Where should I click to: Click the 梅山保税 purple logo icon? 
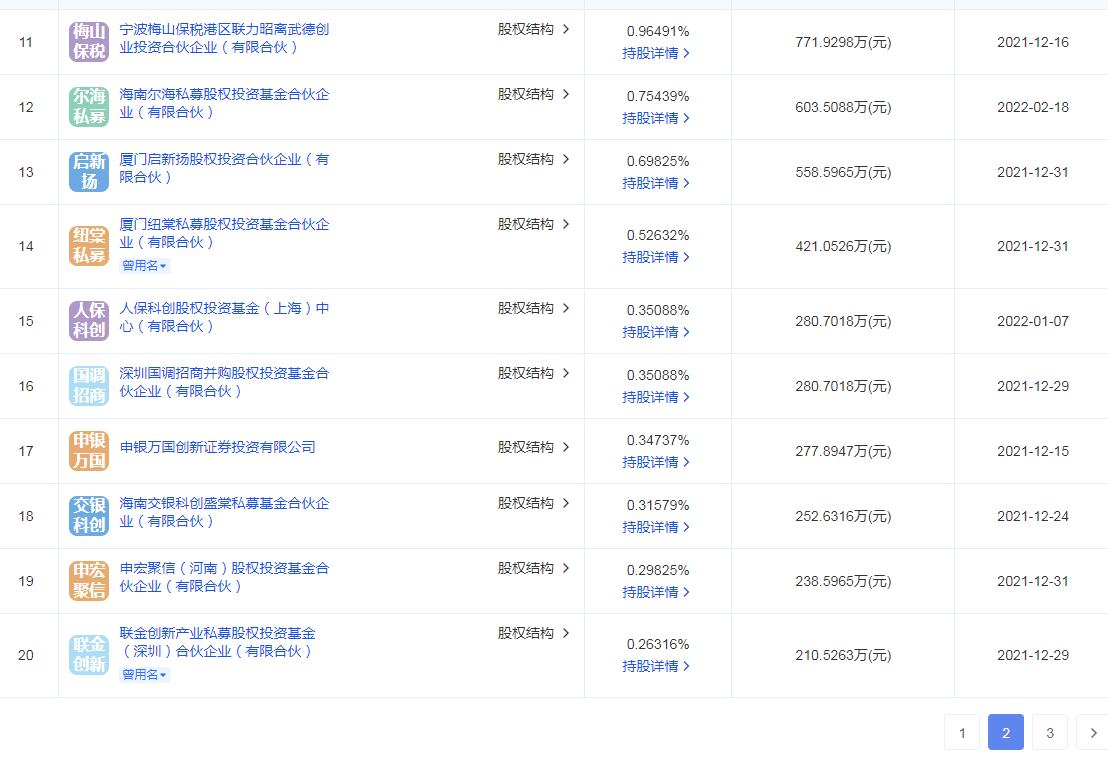click(x=89, y=42)
